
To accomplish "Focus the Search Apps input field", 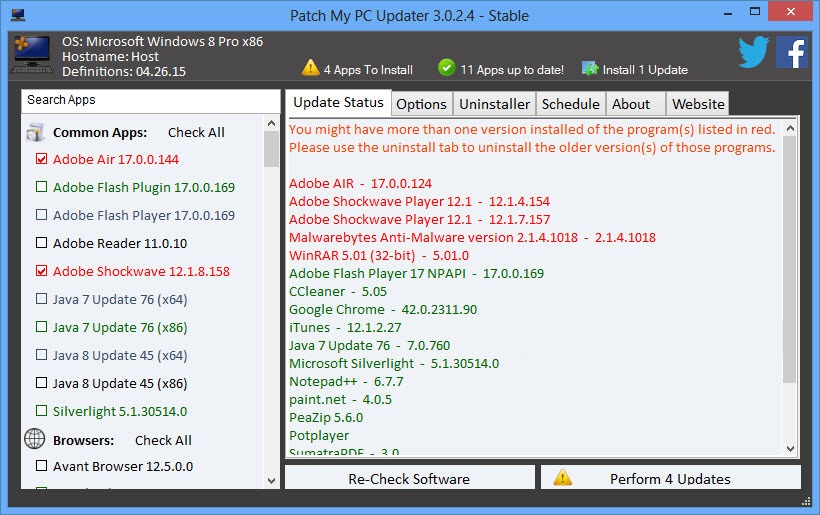I will [x=150, y=100].
